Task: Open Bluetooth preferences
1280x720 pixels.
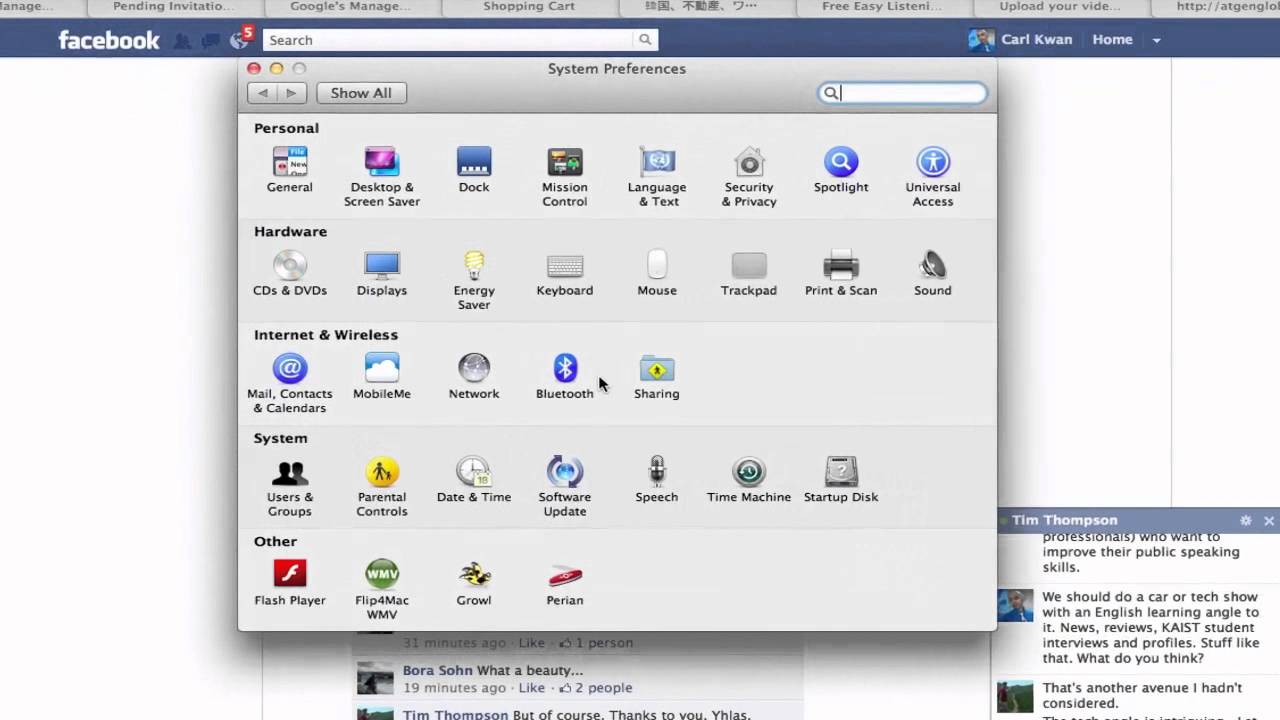Action: (565, 376)
